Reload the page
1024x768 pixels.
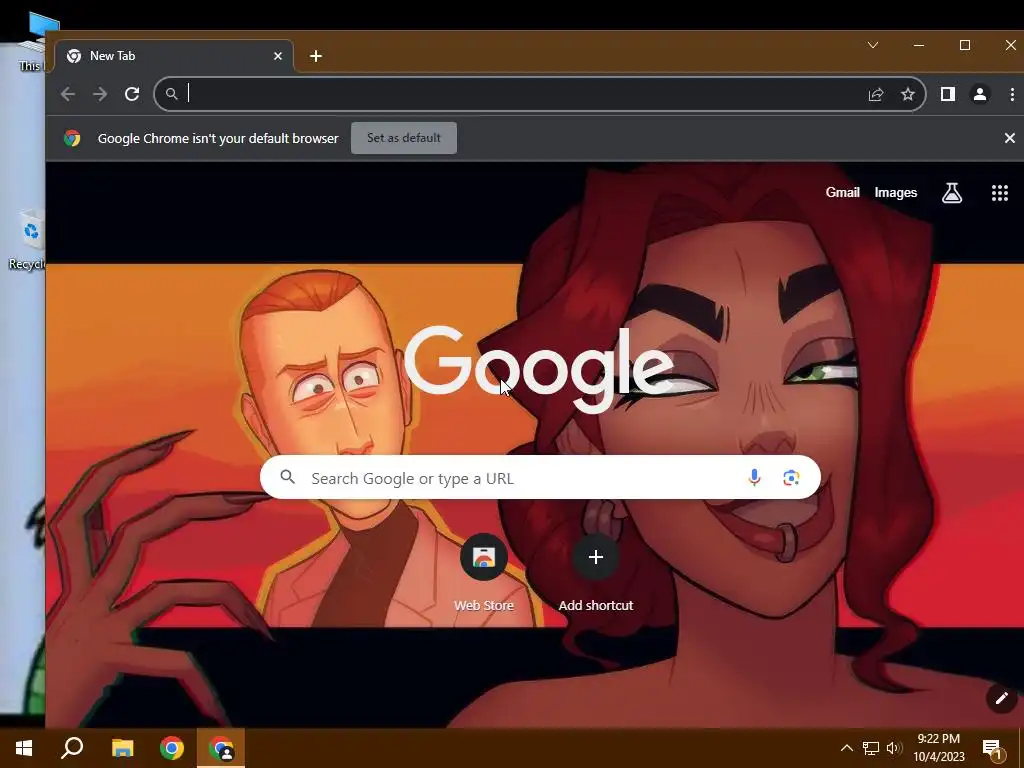(132, 94)
